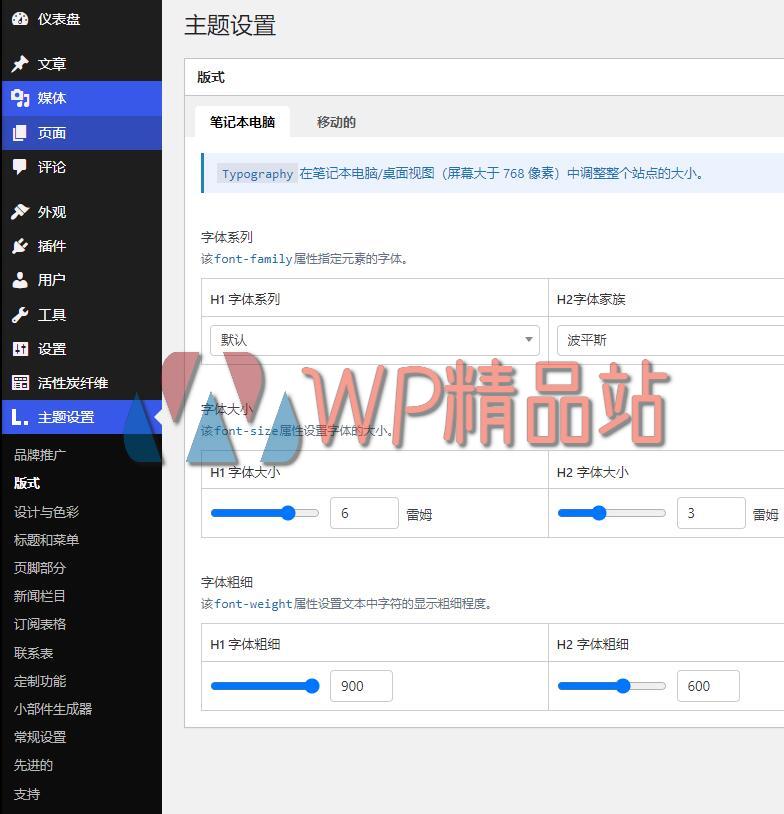Click the Typography code label in the notice
This screenshot has height=814, width=784.
[257, 173]
